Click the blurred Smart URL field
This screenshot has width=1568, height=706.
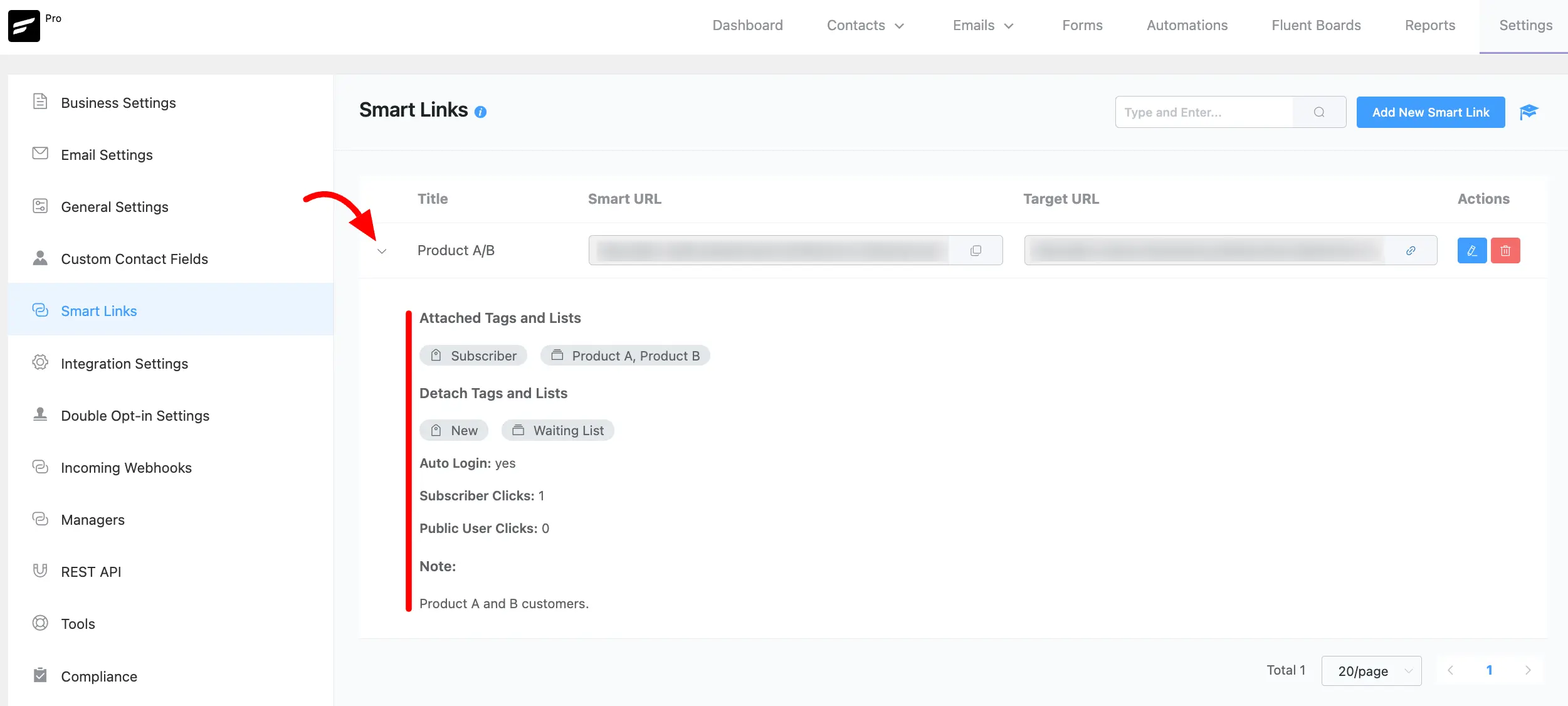click(x=770, y=250)
